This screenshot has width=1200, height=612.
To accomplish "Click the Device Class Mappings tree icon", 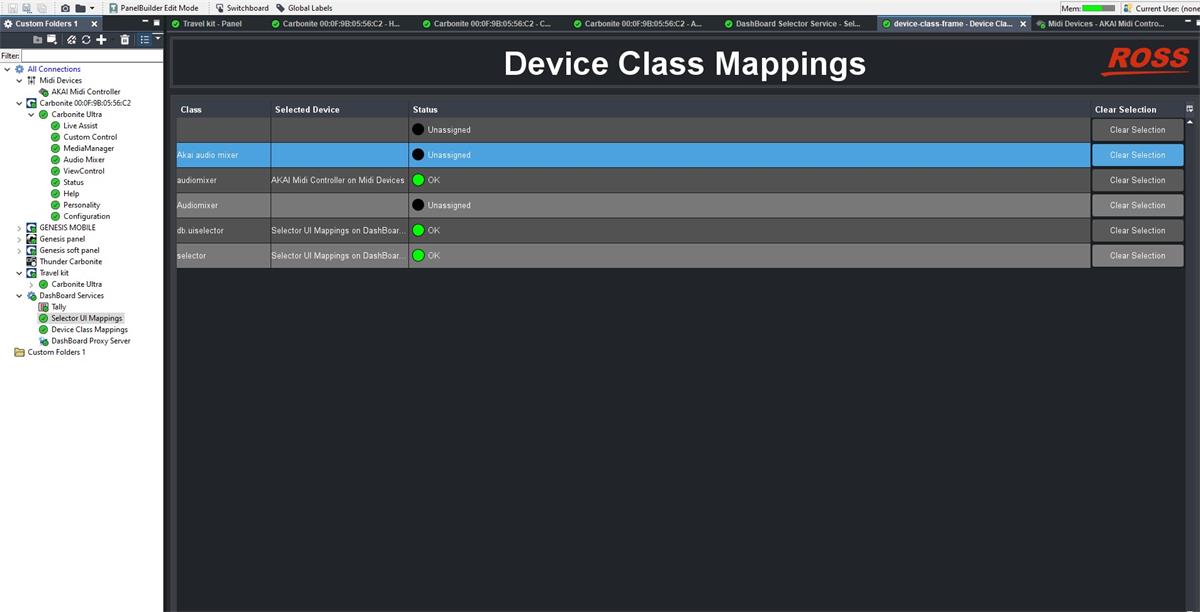I will pos(43,329).
